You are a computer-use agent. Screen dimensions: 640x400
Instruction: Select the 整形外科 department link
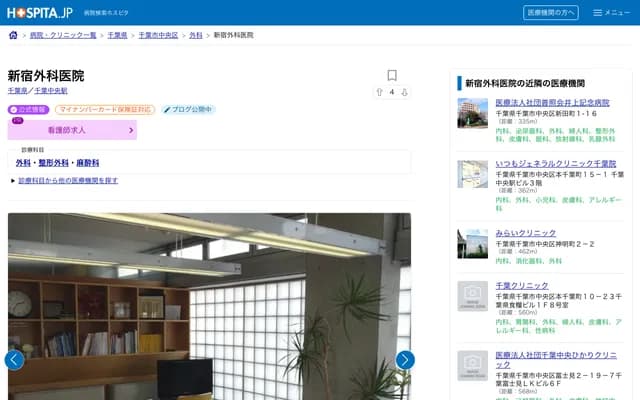coord(55,162)
